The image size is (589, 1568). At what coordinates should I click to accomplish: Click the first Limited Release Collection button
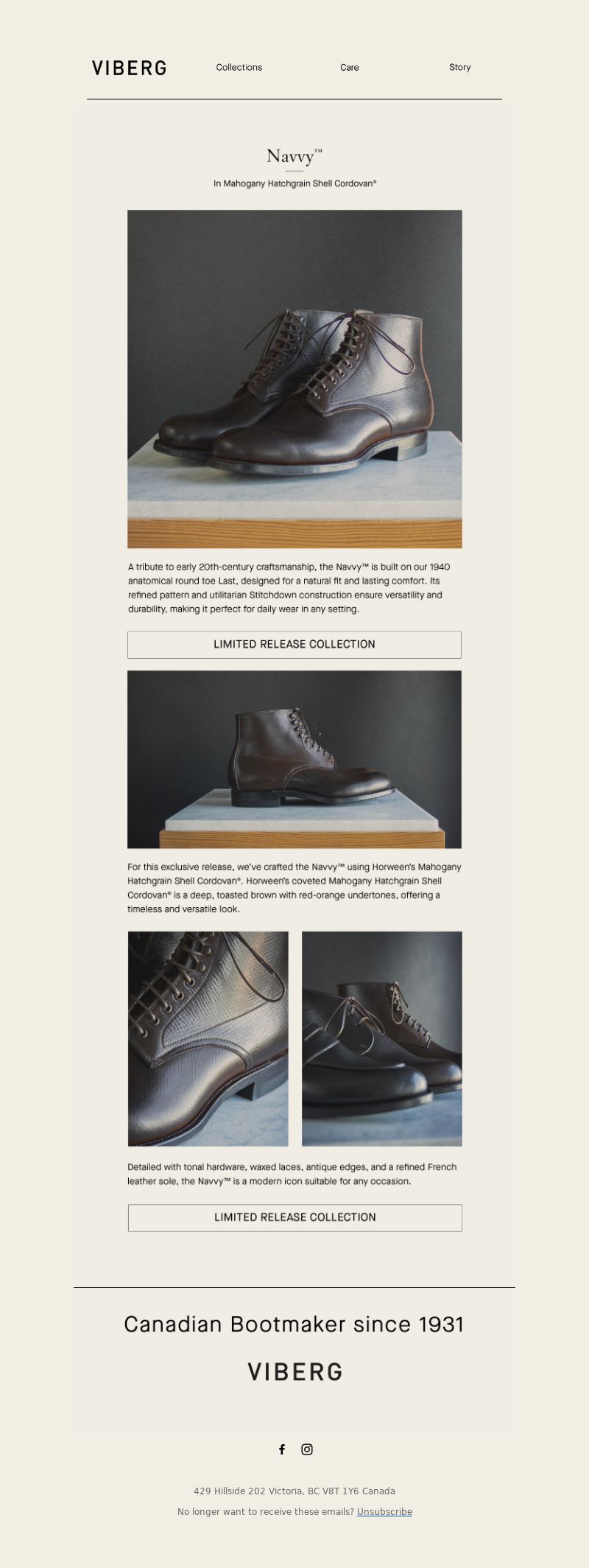[294, 644]
